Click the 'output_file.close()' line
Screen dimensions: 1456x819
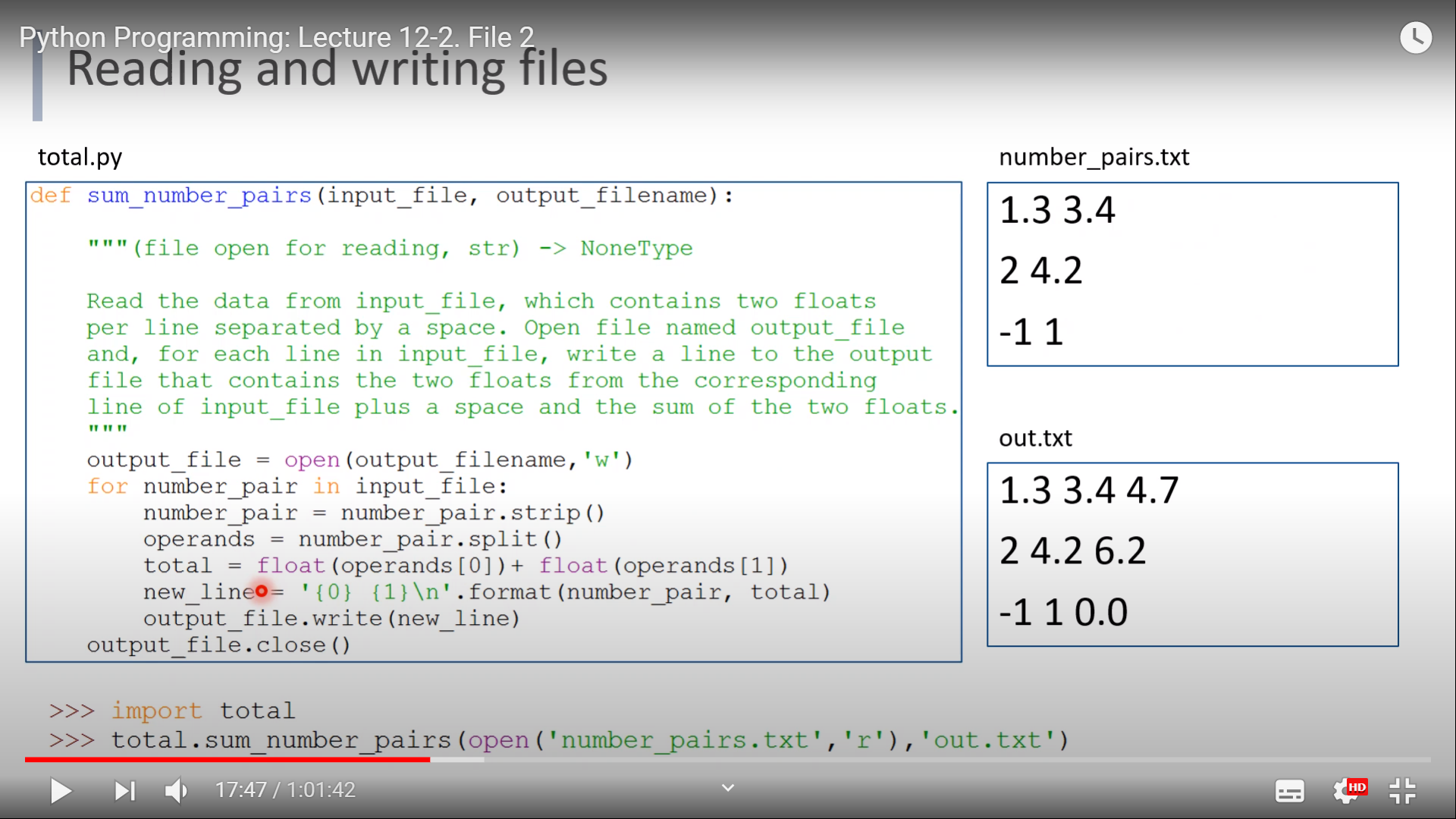click(218, 645)
